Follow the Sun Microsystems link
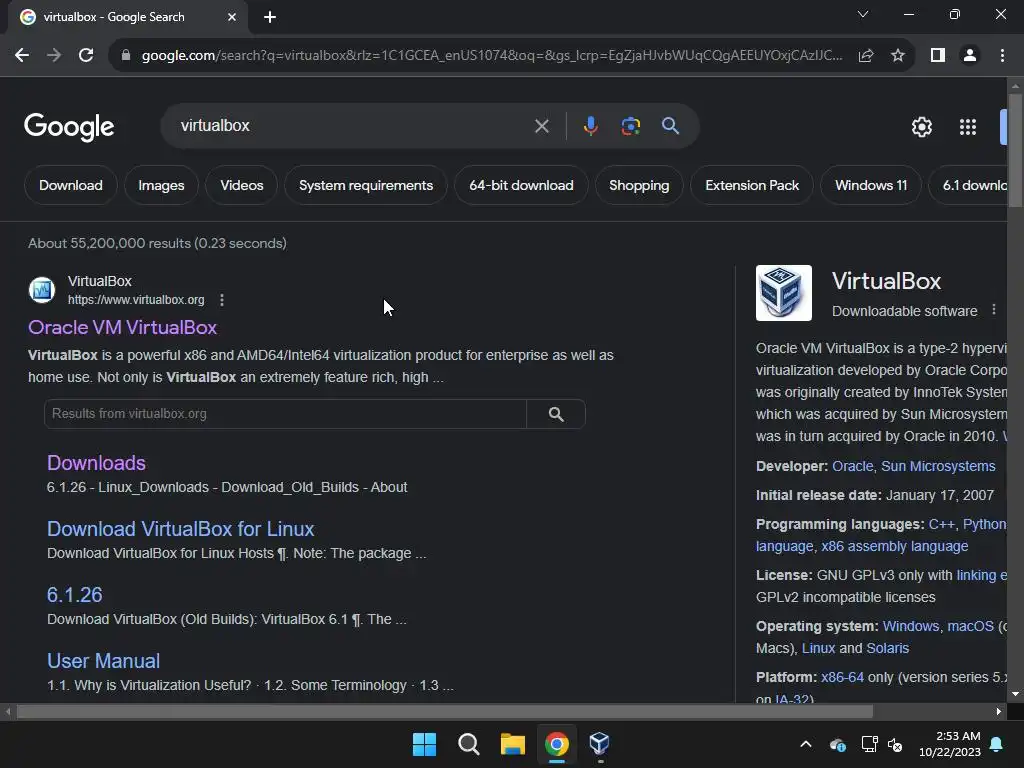 tap(938, 466)
